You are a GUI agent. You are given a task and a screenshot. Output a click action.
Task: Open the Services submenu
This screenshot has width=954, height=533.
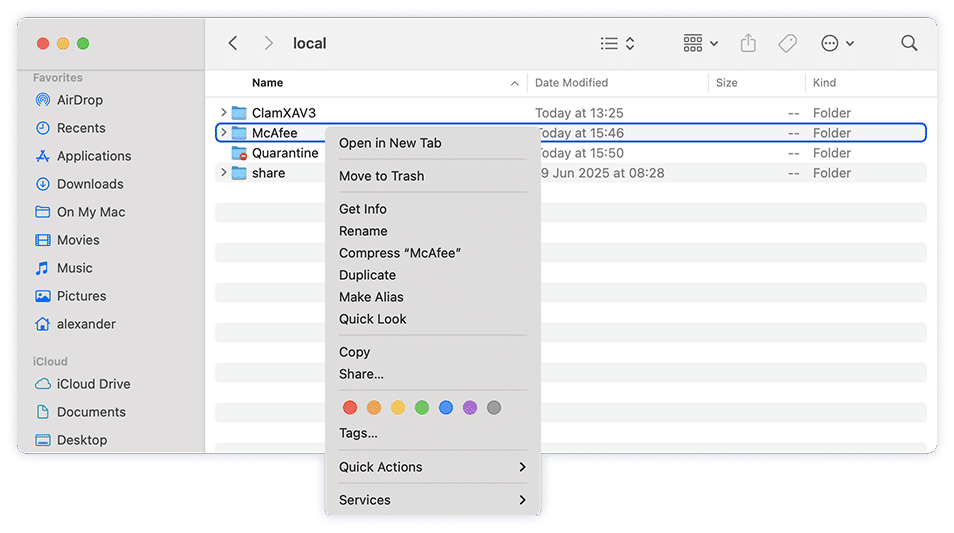[432, 500]
